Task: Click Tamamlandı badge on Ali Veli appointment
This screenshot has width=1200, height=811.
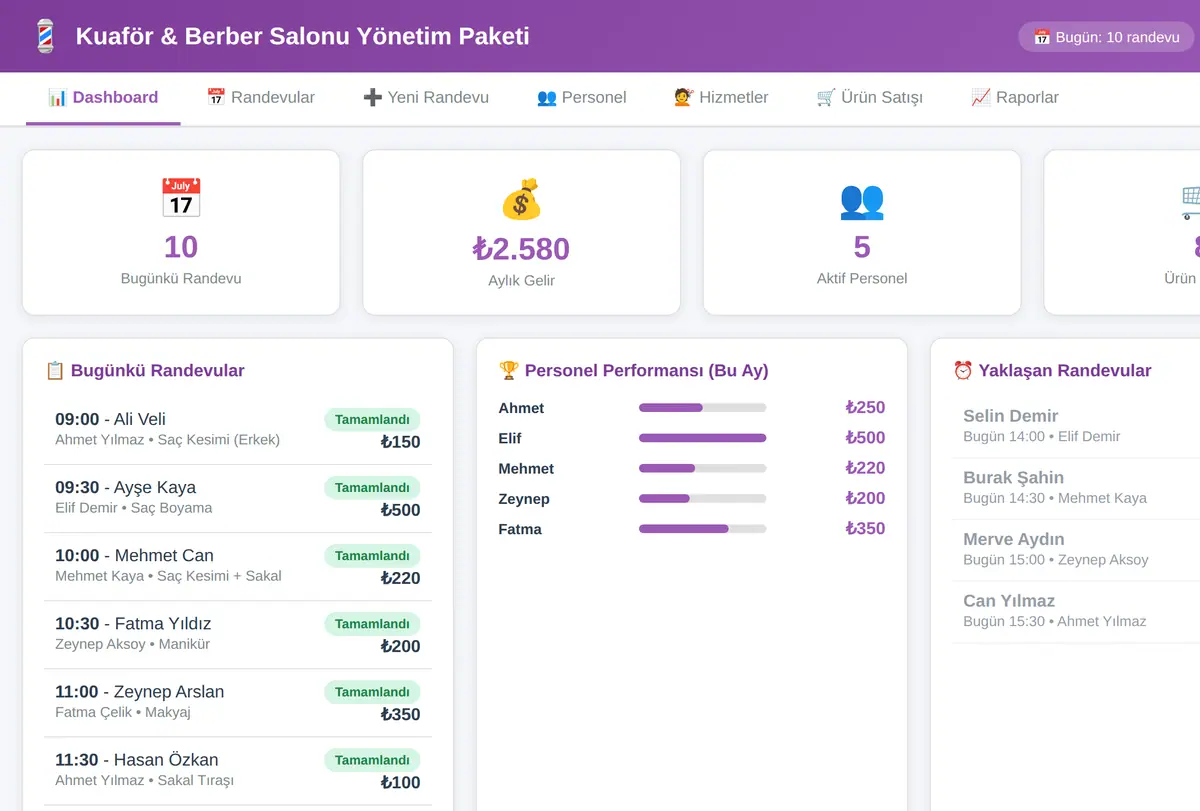Action: tap(372, 420)
